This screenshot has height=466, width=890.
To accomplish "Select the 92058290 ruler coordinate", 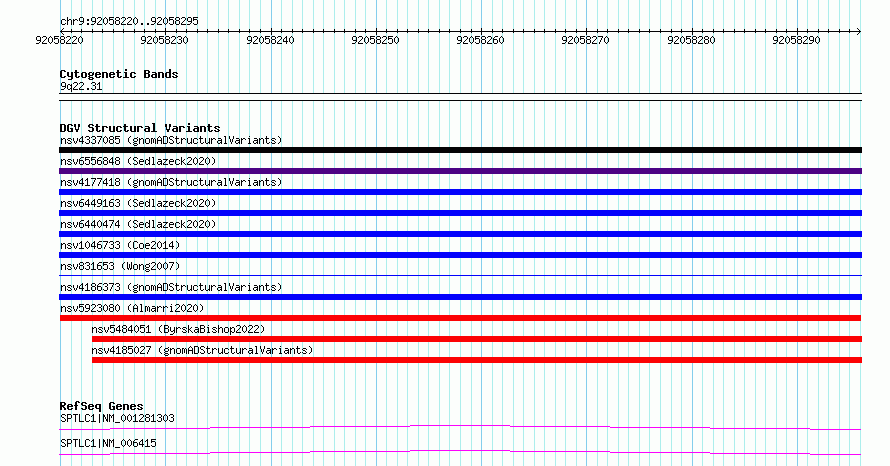I will click(x=796, y=40).
